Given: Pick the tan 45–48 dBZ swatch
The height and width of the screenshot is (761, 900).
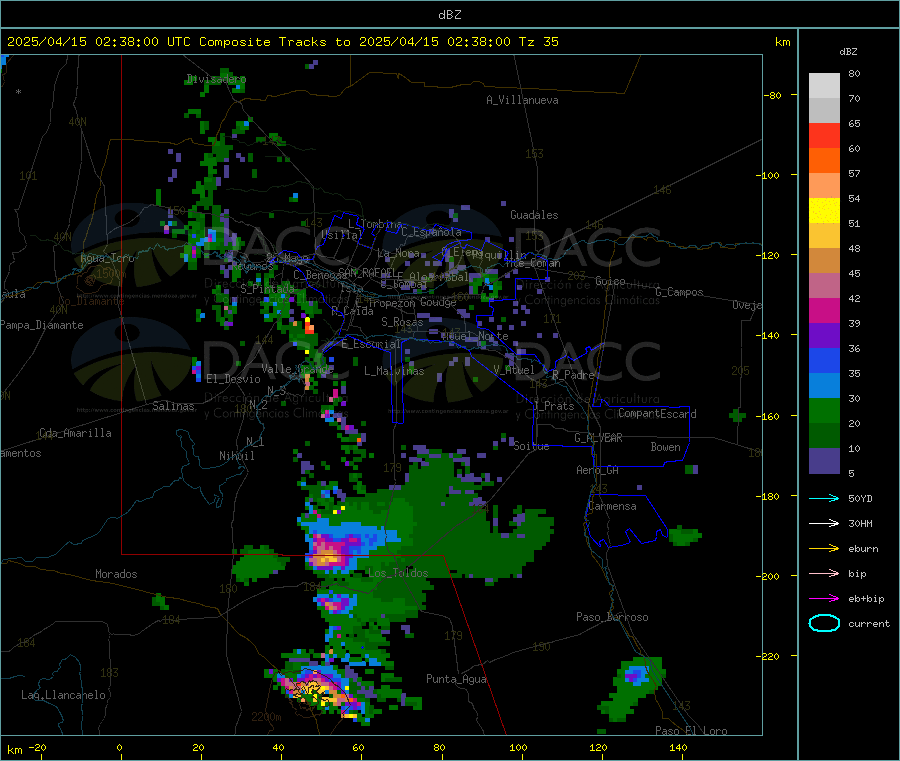Looking at the screenshot, I should [x=824, y=261].
